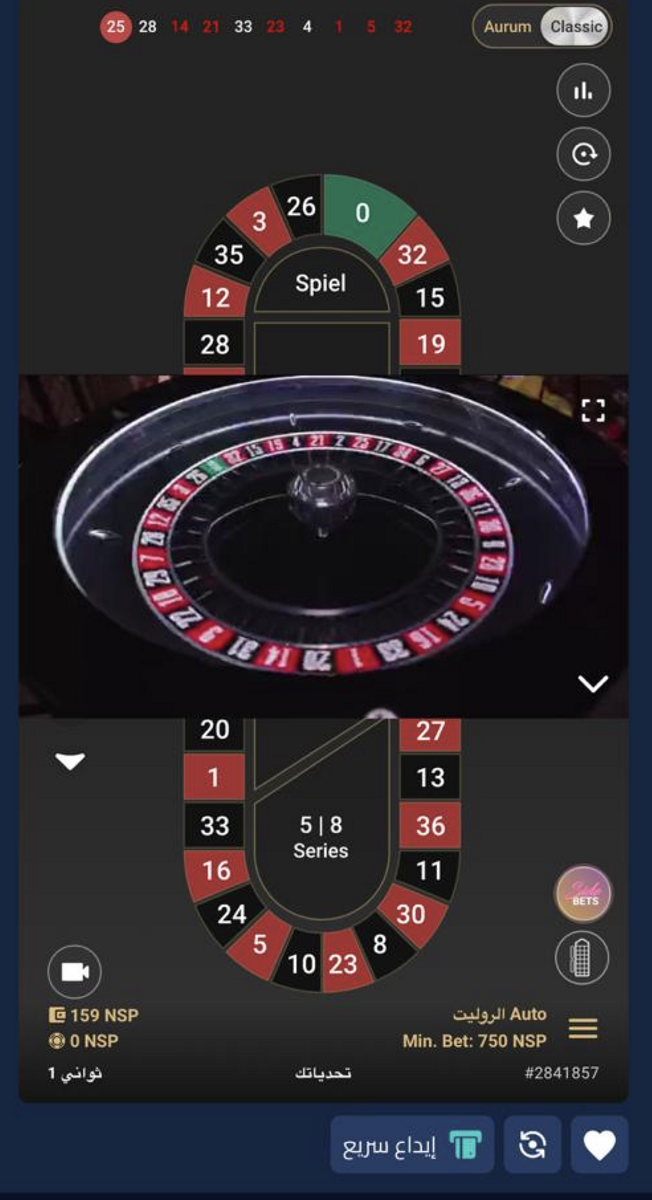Open the statistics bar chart icon
The width and height of the screenshot is (652, 1200).
click(x=583, y=90)
